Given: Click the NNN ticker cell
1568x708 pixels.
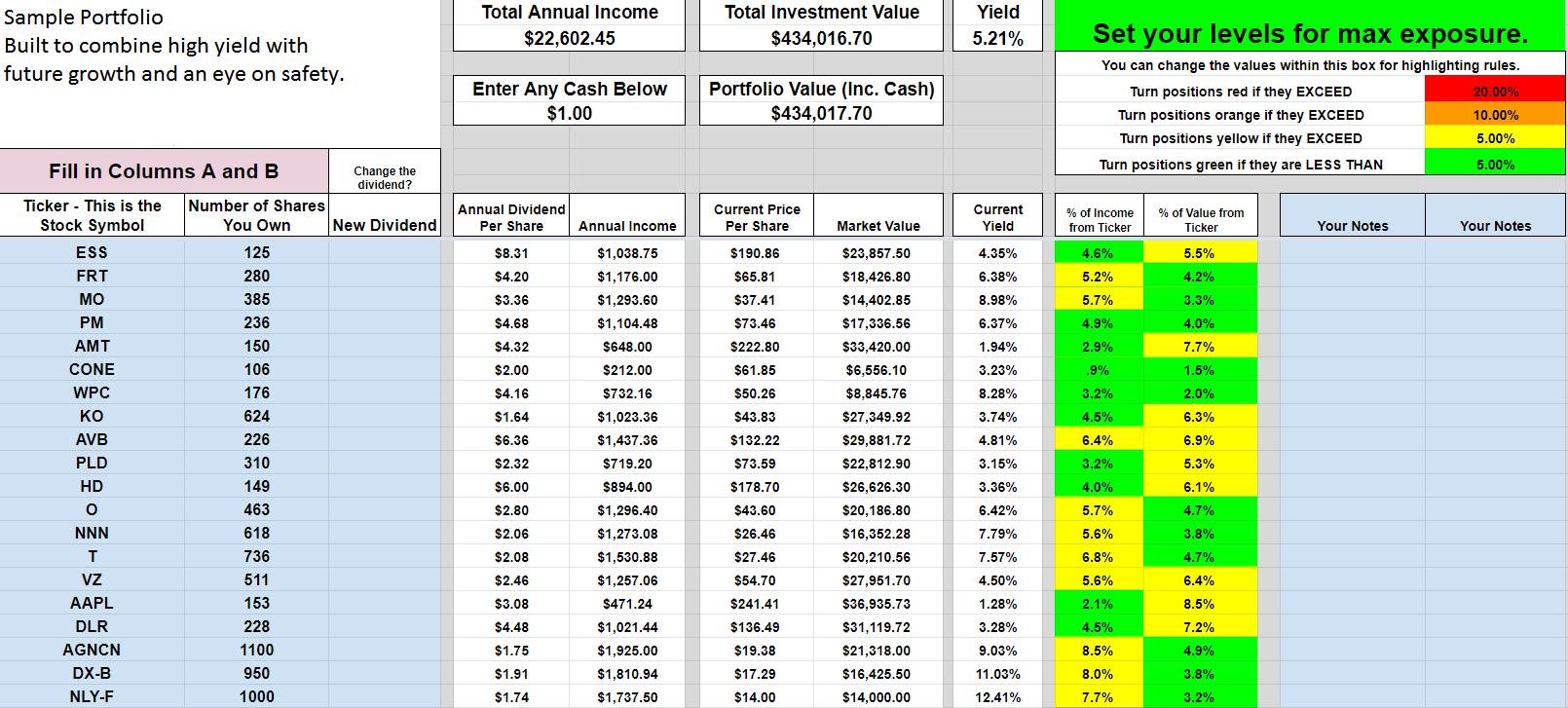Looking at the screenshot, I should [x=92, y=533].
